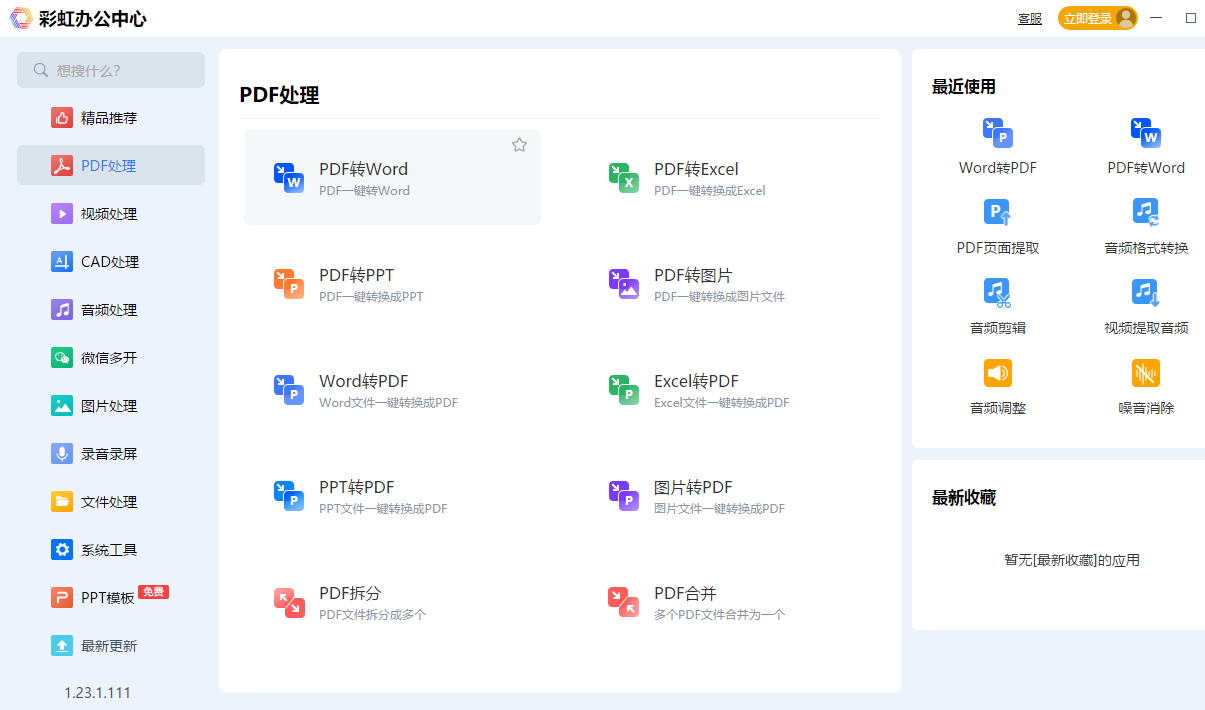The height and width of the screenshot is (710, 1205).
Task: Click the Excel转PDF title text
Action: (696, 381)
